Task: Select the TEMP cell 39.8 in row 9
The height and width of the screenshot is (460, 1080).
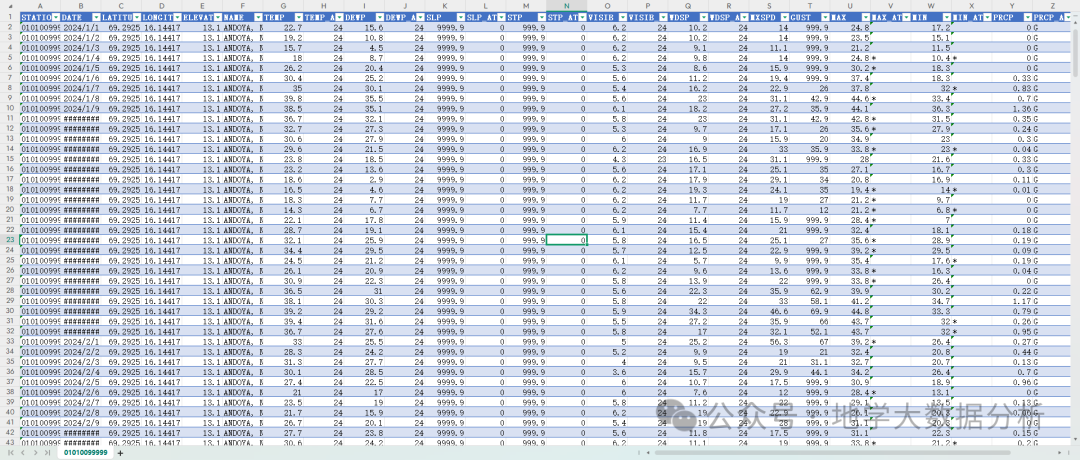Action: 283,99
